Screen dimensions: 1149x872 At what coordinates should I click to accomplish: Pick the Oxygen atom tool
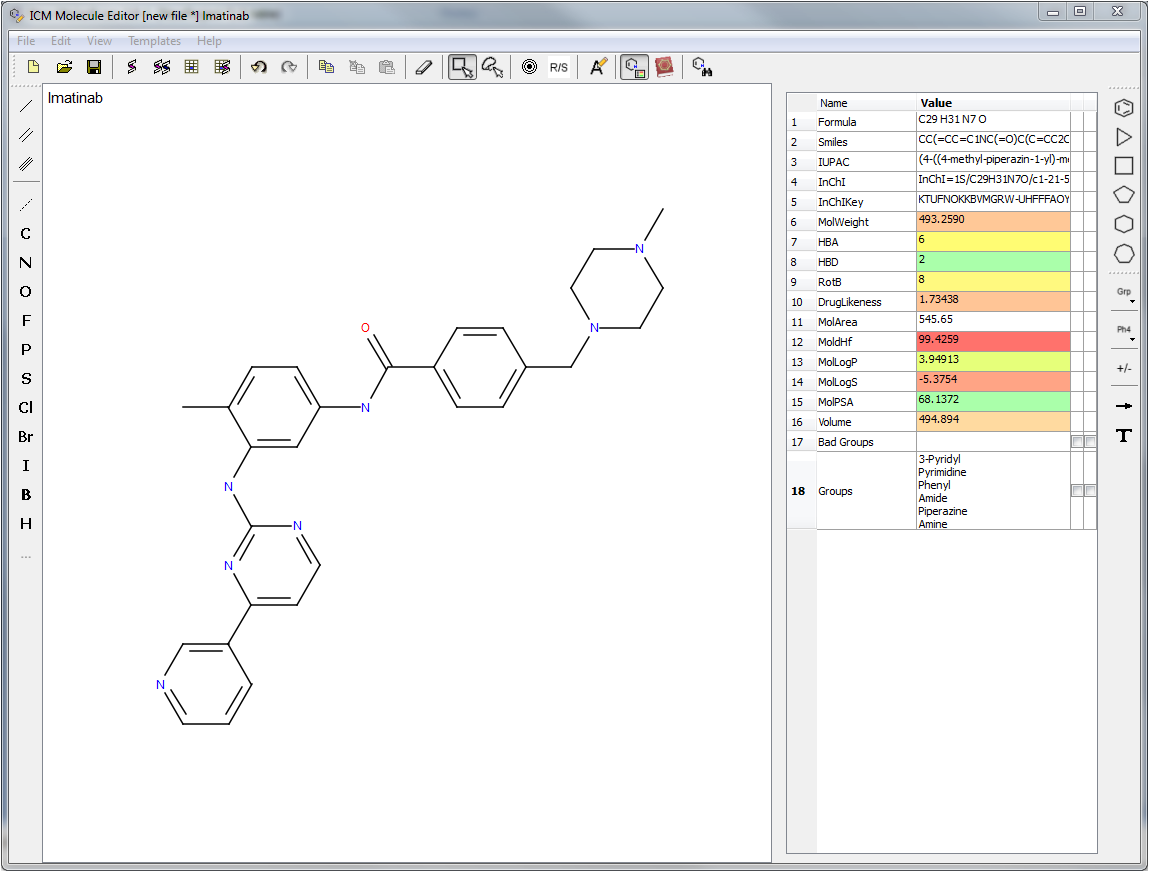click(26, 292)
